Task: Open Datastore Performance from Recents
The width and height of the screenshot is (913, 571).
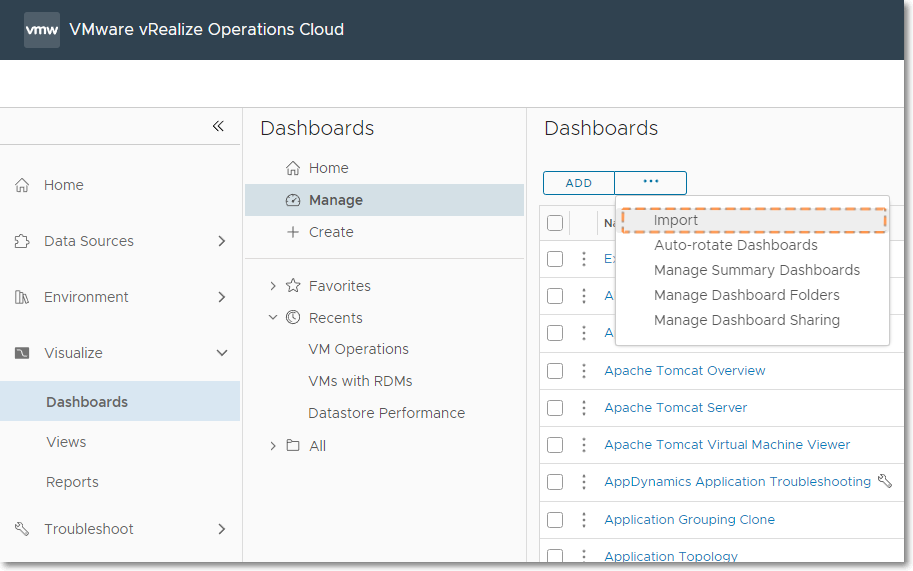Action: click(x=386, y=413)
